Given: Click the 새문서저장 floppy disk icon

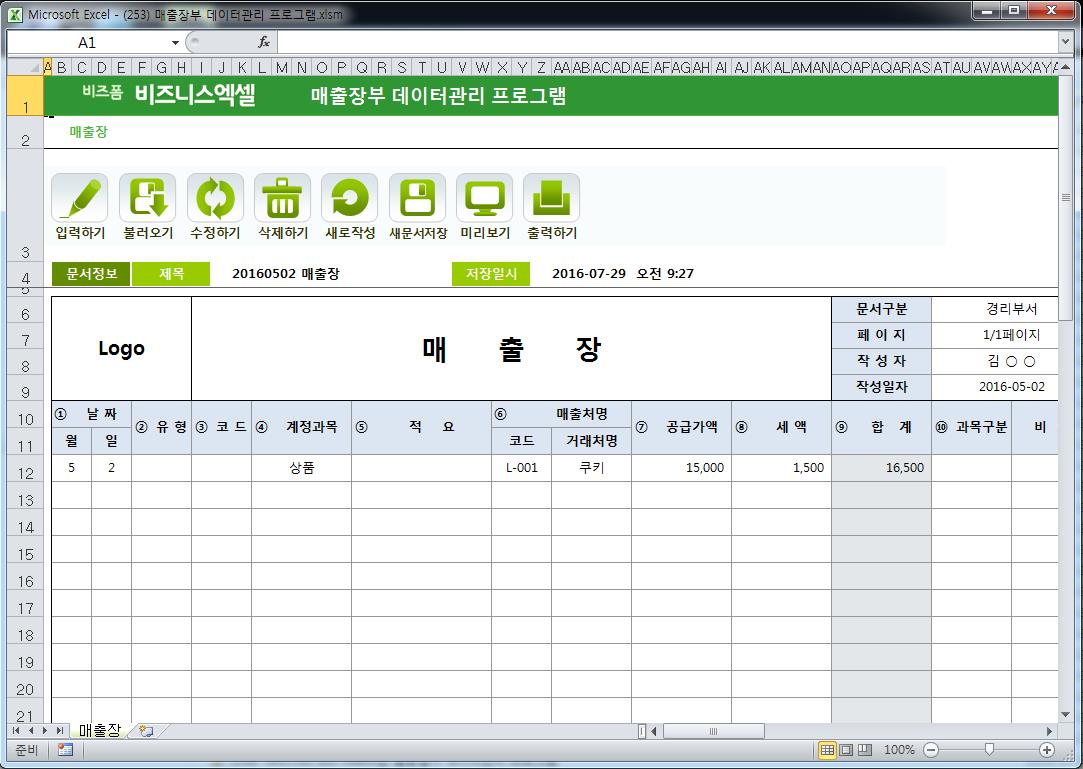Looking at the screenshot, I should [417, 198].
